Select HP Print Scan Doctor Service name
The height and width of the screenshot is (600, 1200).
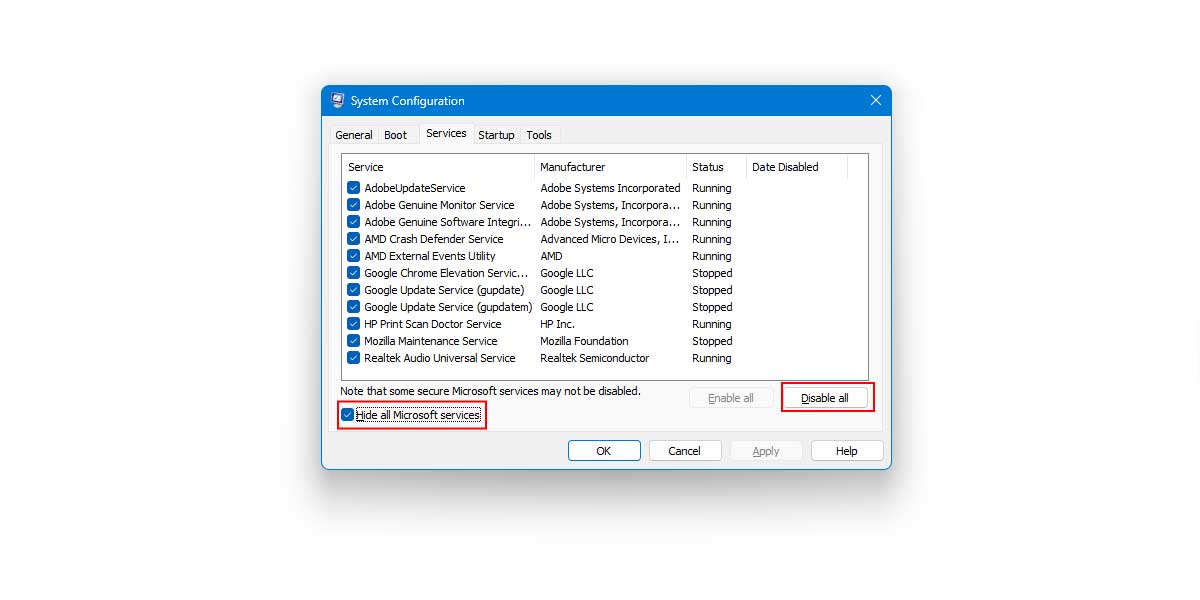433,324
